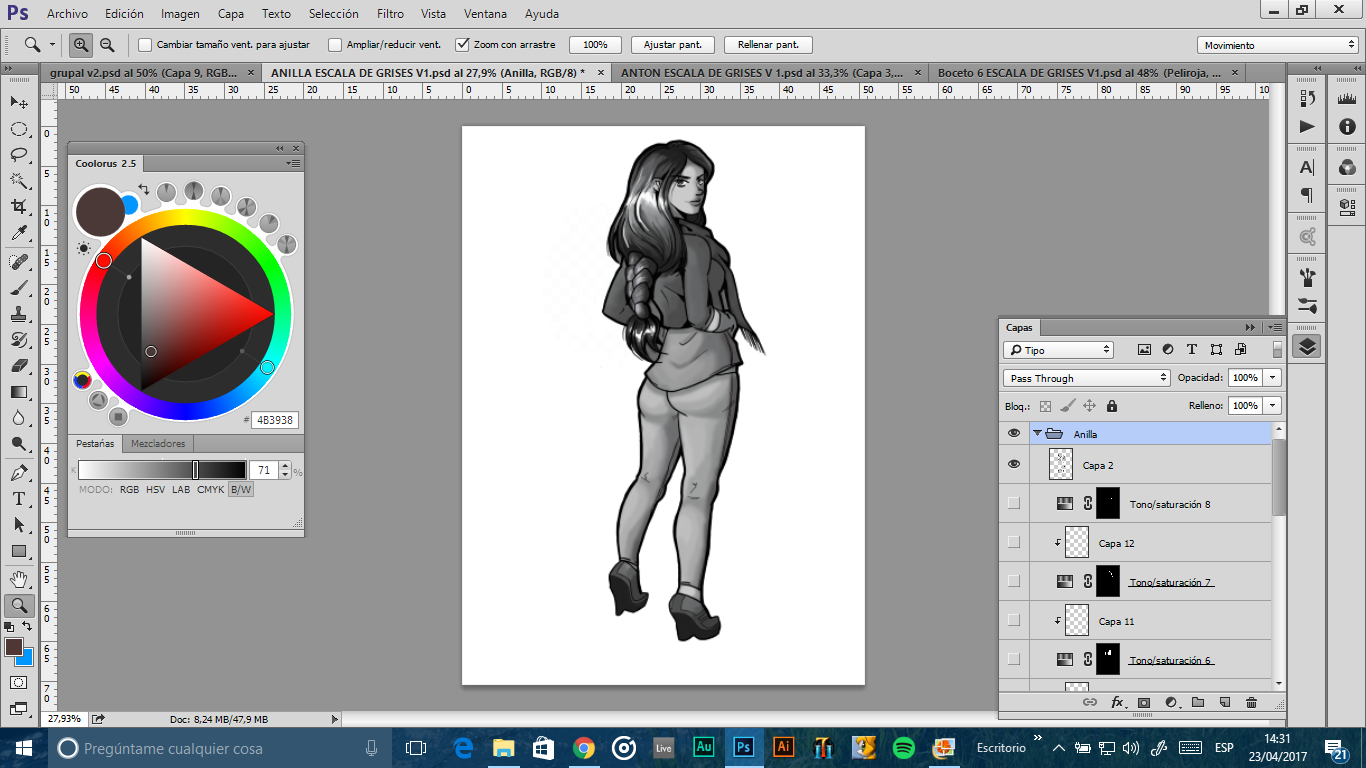Select the HSV mode in Coolorus
The width and height of the screenshot is (1366, 768).
[155, 490]
